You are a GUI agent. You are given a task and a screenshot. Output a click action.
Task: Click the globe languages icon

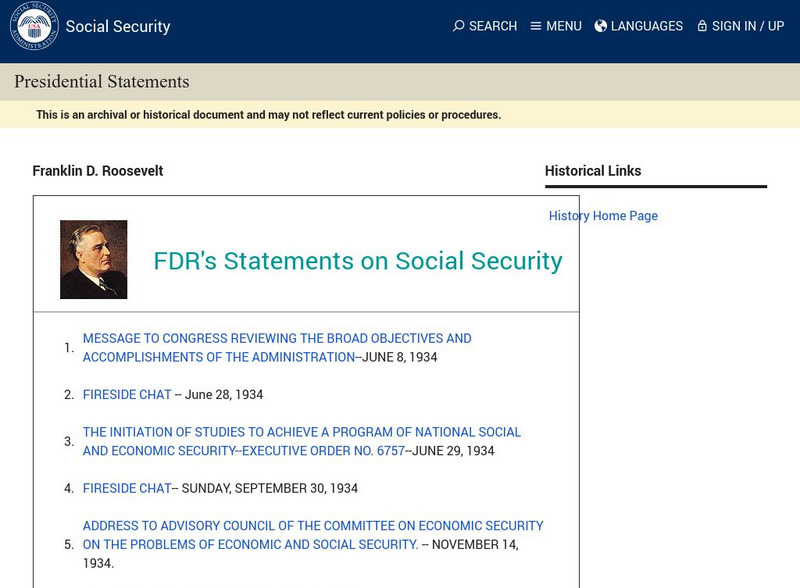coord(601,26)
